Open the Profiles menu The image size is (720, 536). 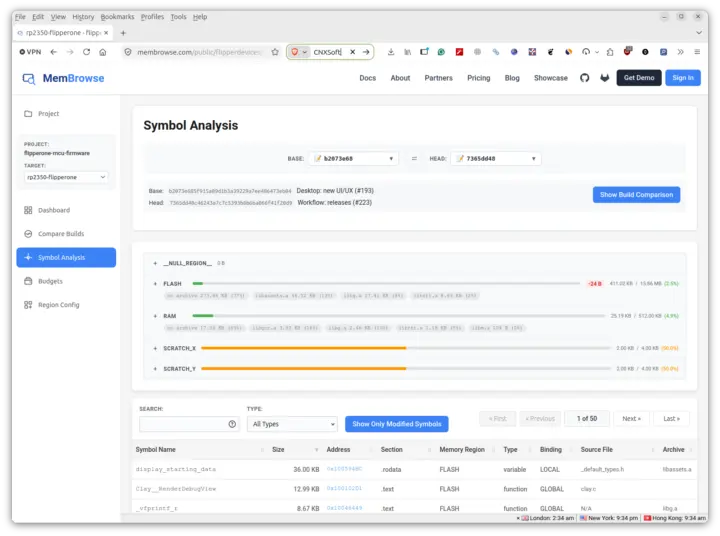point(152,17)
